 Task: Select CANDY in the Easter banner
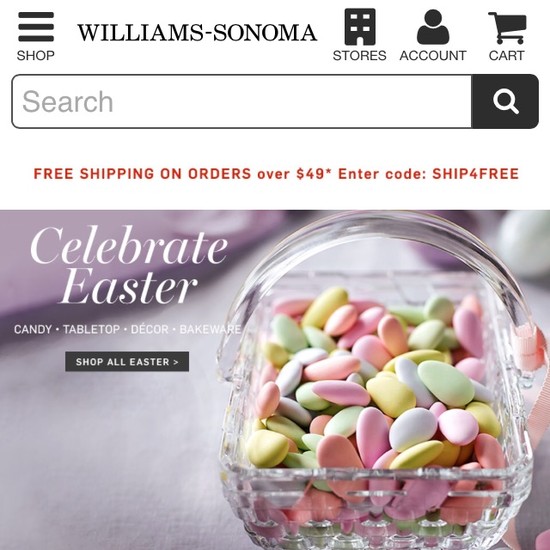pyautogui.click(x=33, y=329)
